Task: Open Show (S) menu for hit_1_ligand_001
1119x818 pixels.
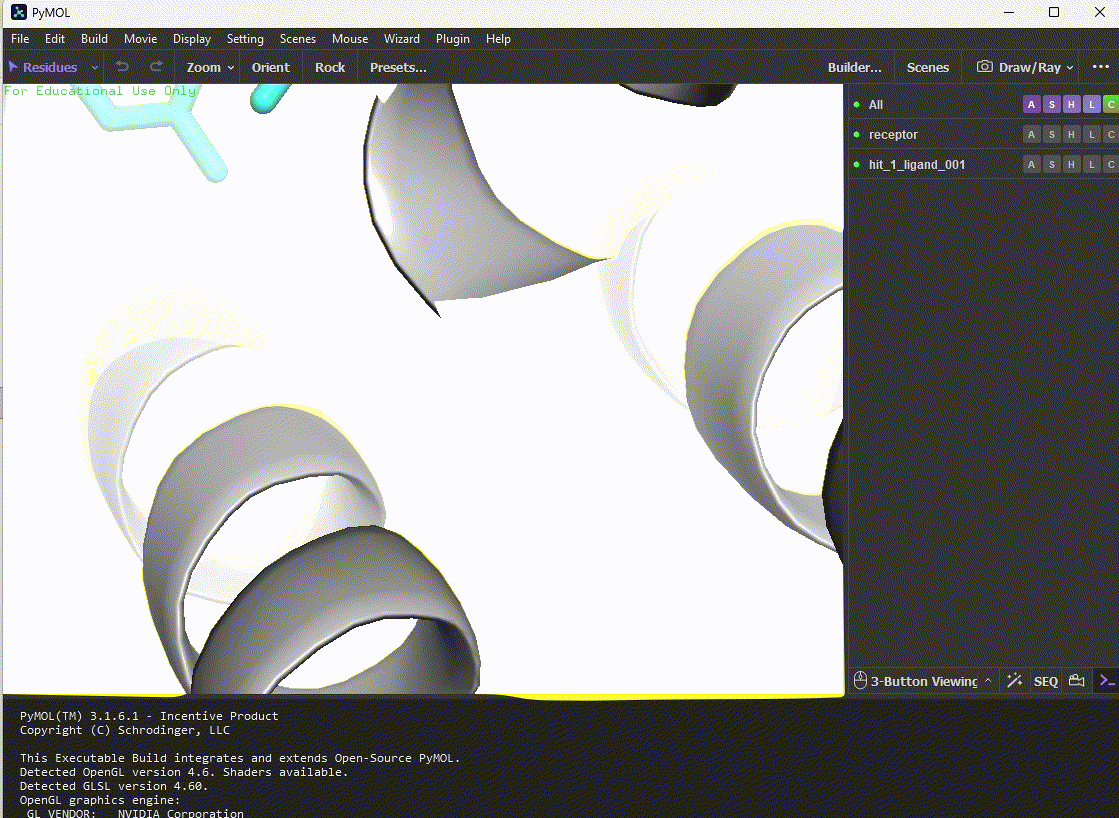Action: pyautogui.click(x=1051, y=164)
